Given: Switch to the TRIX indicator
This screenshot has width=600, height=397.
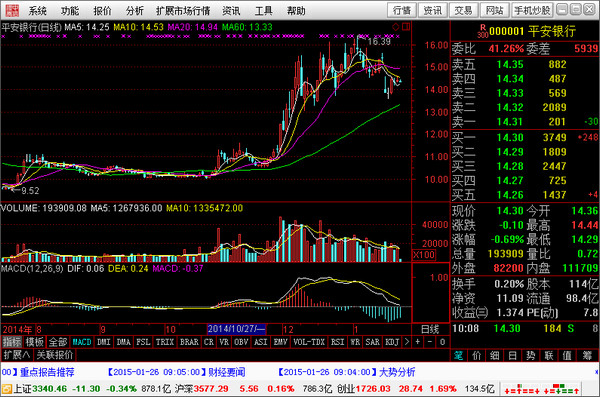Looking at the screenshot, I should (165, 342).
